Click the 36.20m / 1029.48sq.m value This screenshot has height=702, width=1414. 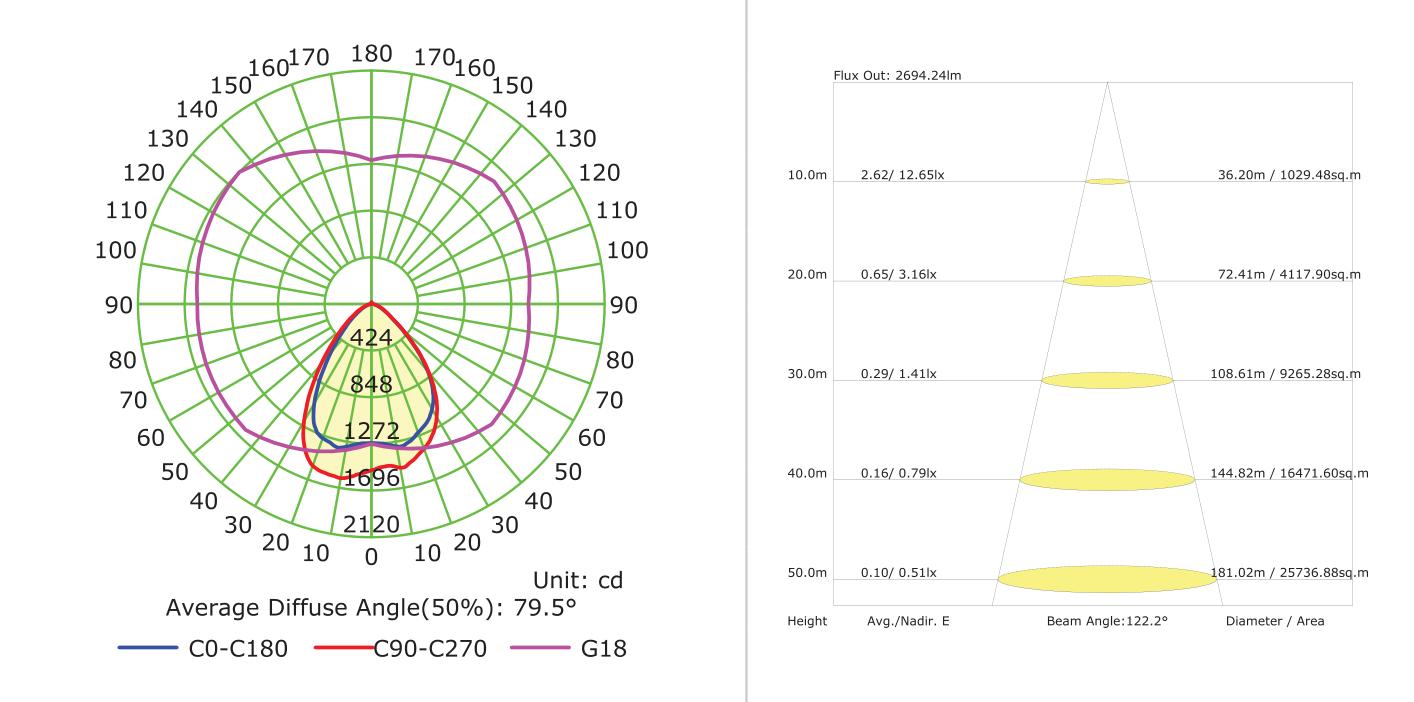click(1289, 175)
